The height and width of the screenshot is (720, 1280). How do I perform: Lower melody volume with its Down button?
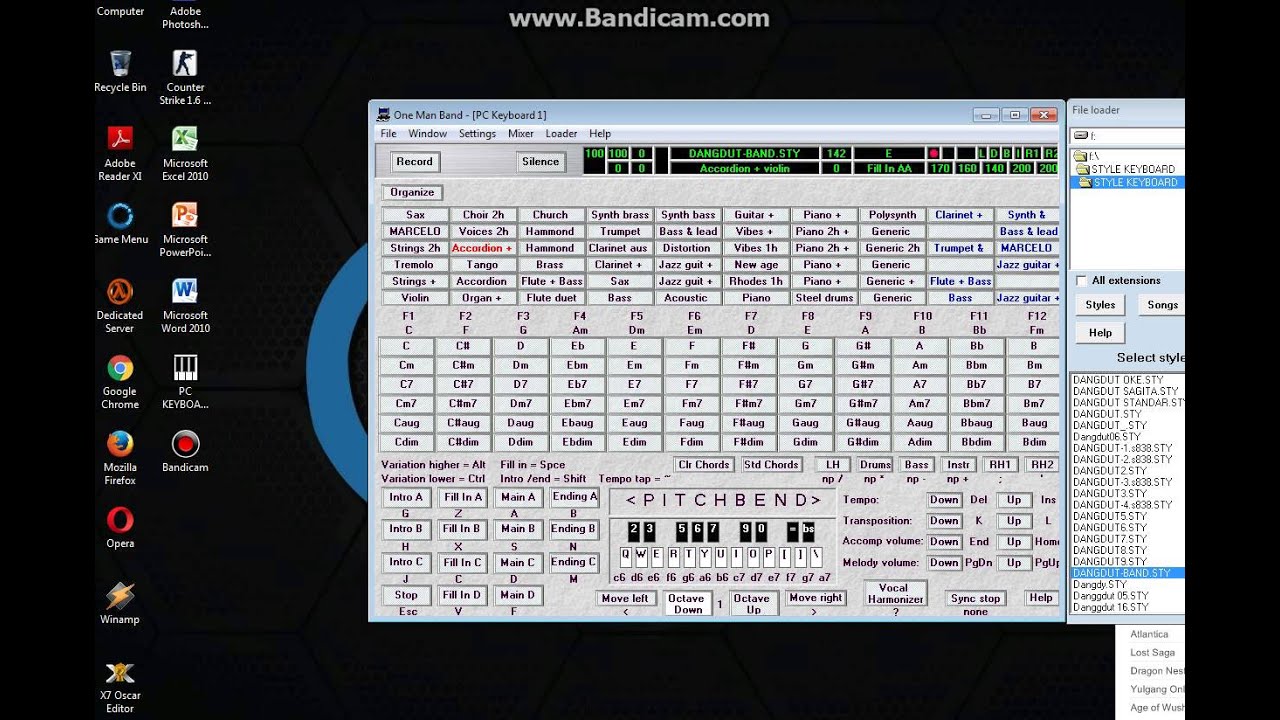944,563
